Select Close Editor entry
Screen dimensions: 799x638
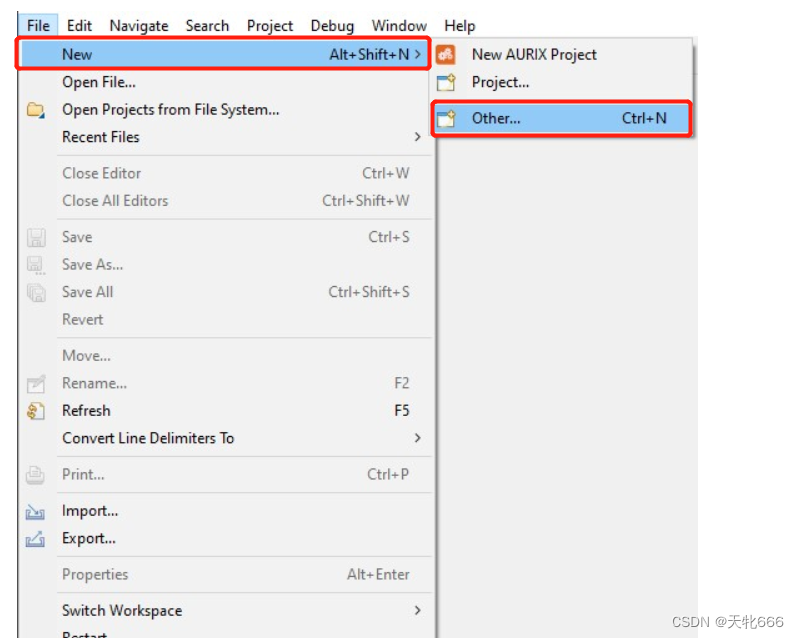(x=226, y=173)
